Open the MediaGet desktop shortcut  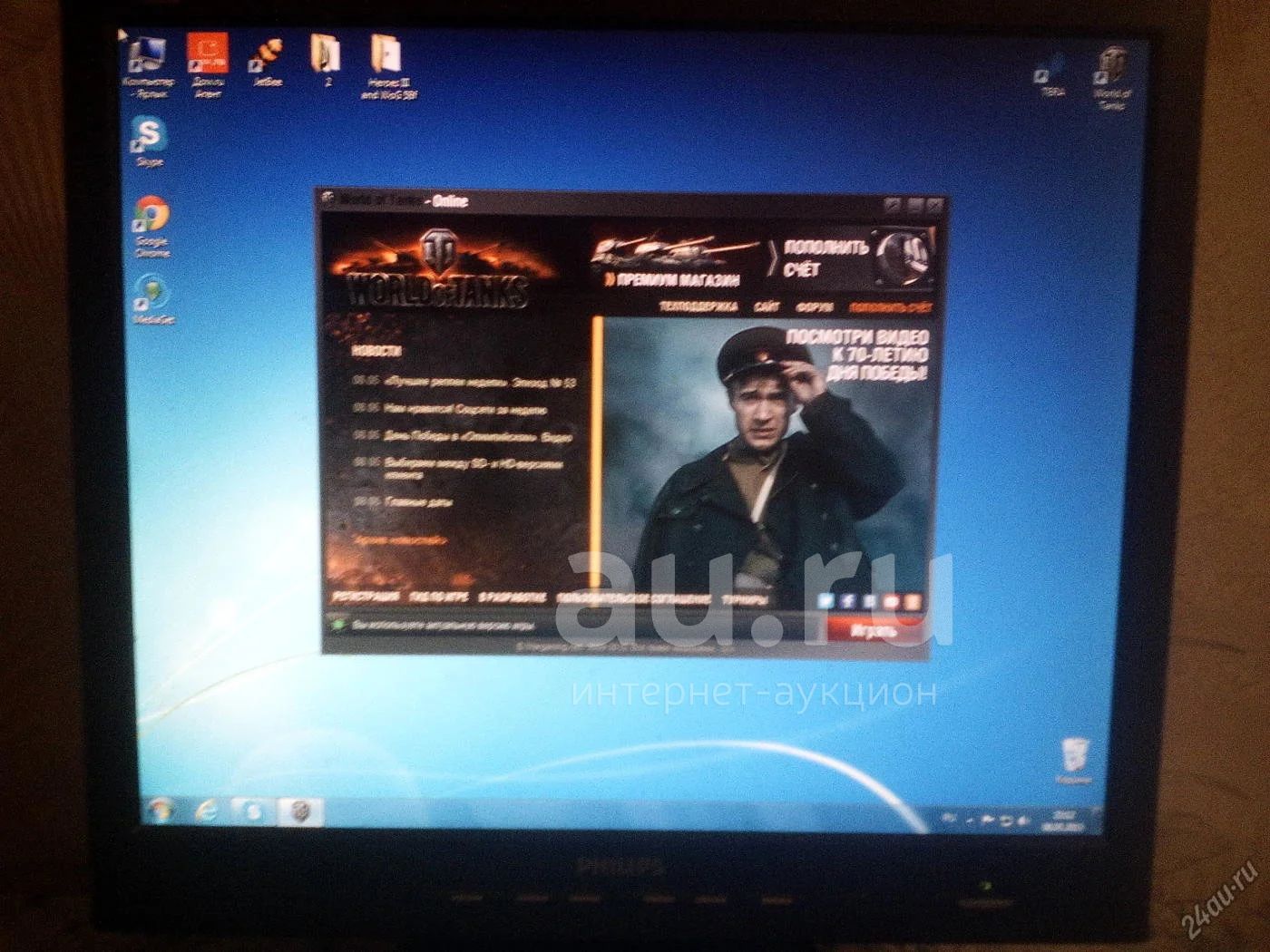click(x=152, y=300)
